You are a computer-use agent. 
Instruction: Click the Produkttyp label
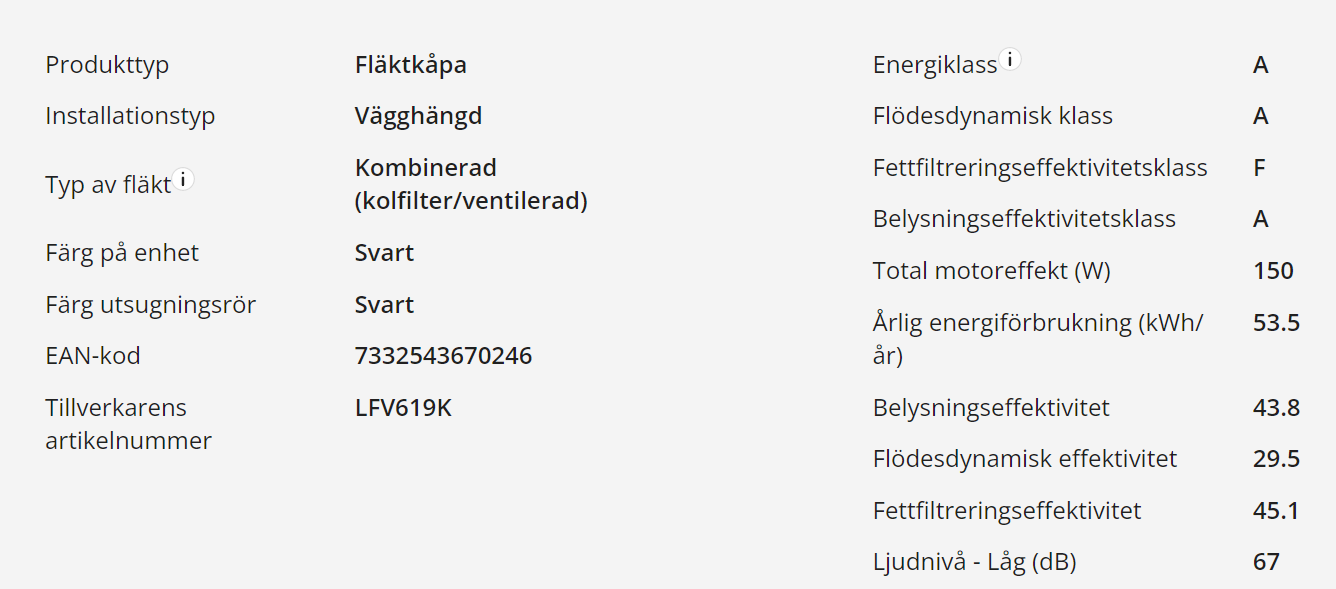point(107,65)
